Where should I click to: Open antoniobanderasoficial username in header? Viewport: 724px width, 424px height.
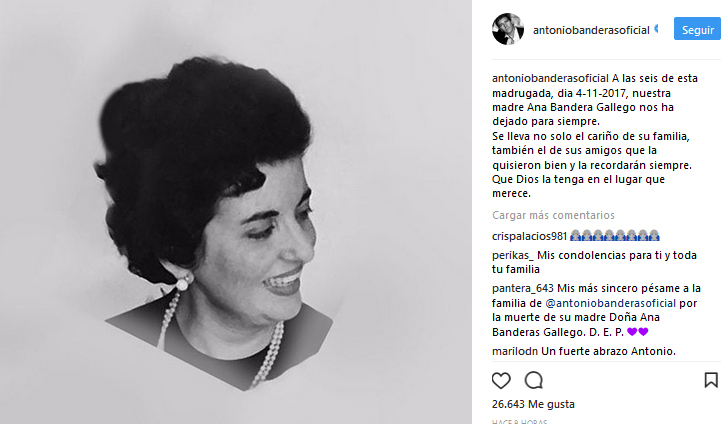tap(591, 30)
